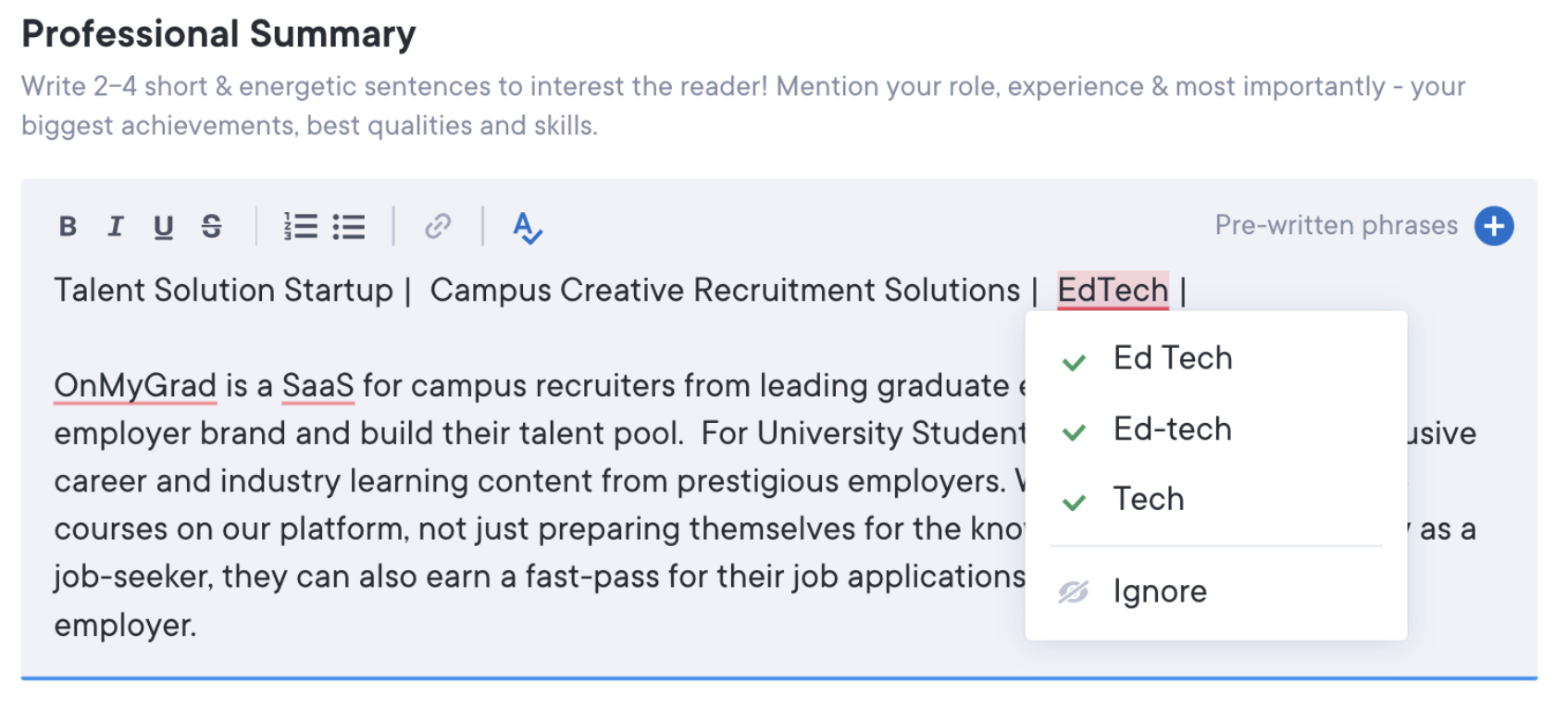
Task: Toggle Bold formatting in the editor toolbar
Action: (68, 227)
